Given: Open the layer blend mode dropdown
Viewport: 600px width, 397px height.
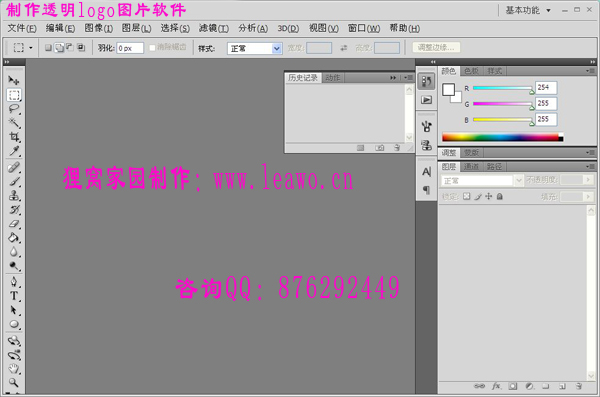Looking at the screenshot, I should 481,180.
